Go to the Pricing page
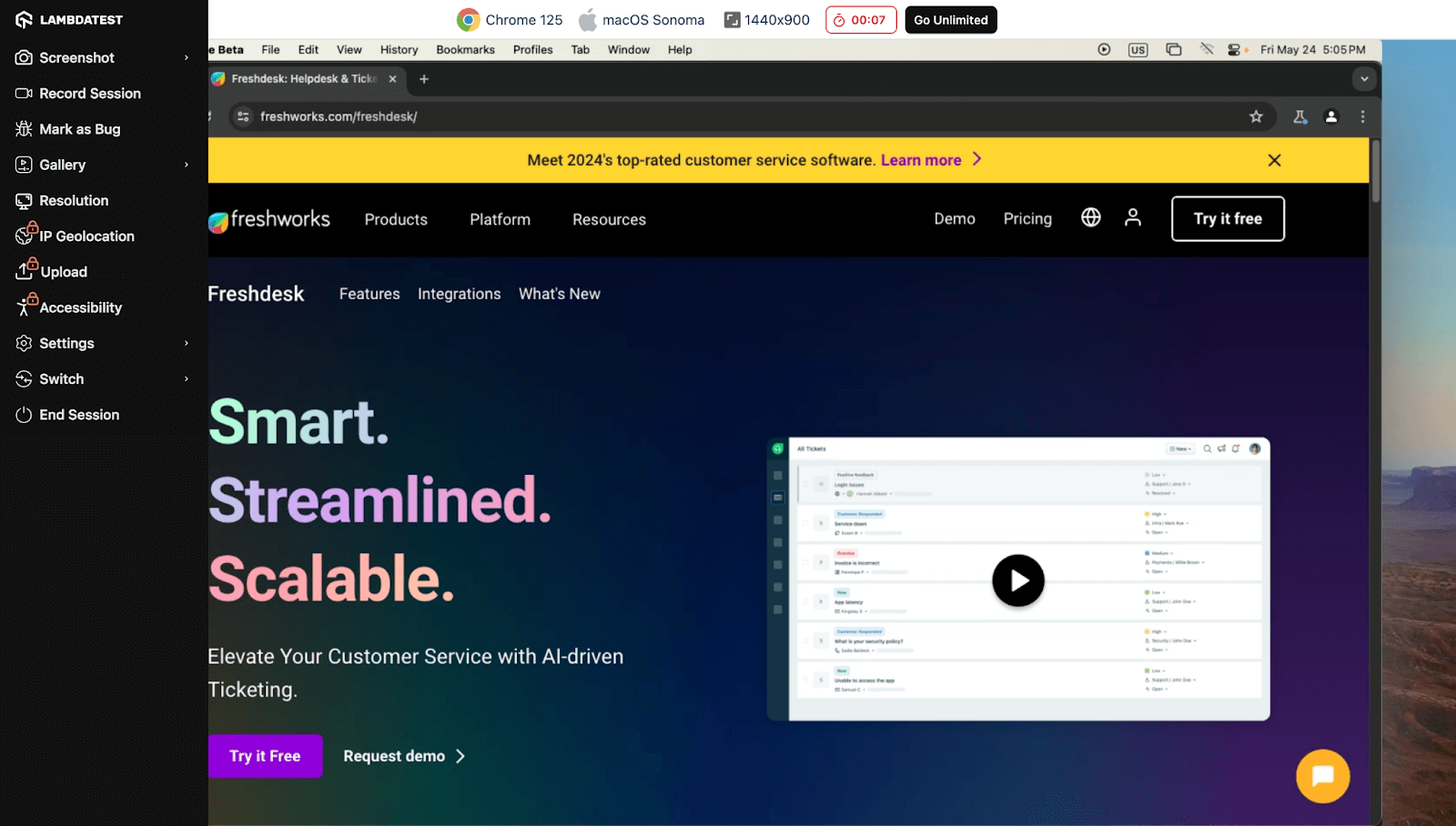Viewport: 1456px width, 826px height. [x=1027, y=218]
